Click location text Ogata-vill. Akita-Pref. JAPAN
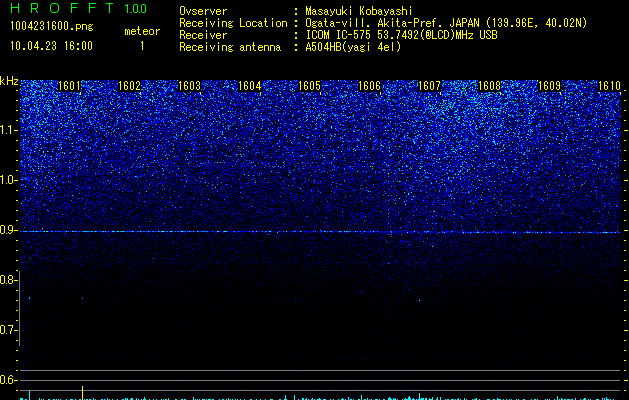The height and width of the screenshot is (400, 629). (x=392, y=23)
